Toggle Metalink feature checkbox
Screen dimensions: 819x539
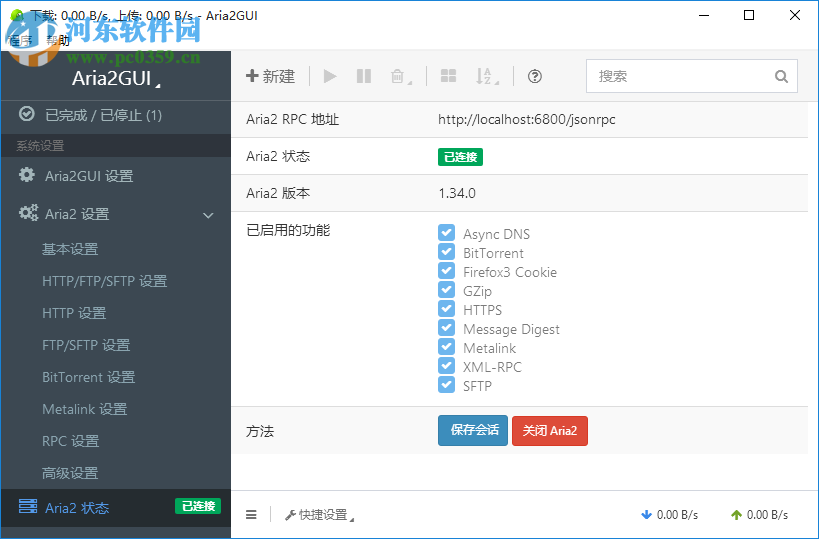pyautogui.click(x=446, y=347)
